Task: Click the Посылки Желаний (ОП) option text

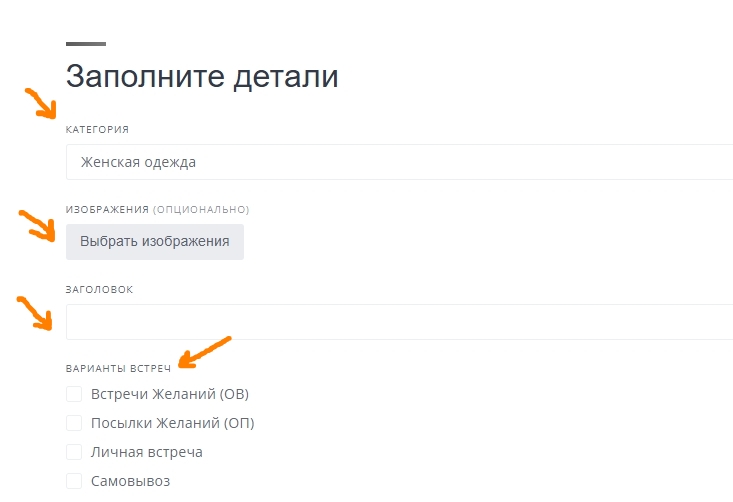Action: tap(172, 423)
